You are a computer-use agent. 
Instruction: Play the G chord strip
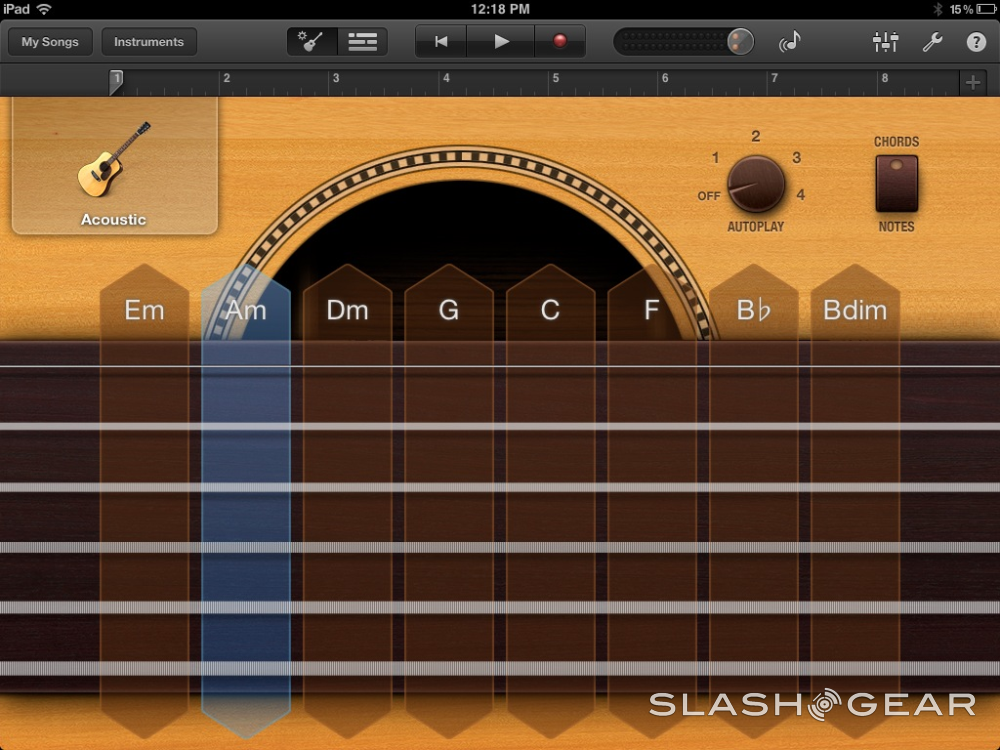click(x=449, y=501)
